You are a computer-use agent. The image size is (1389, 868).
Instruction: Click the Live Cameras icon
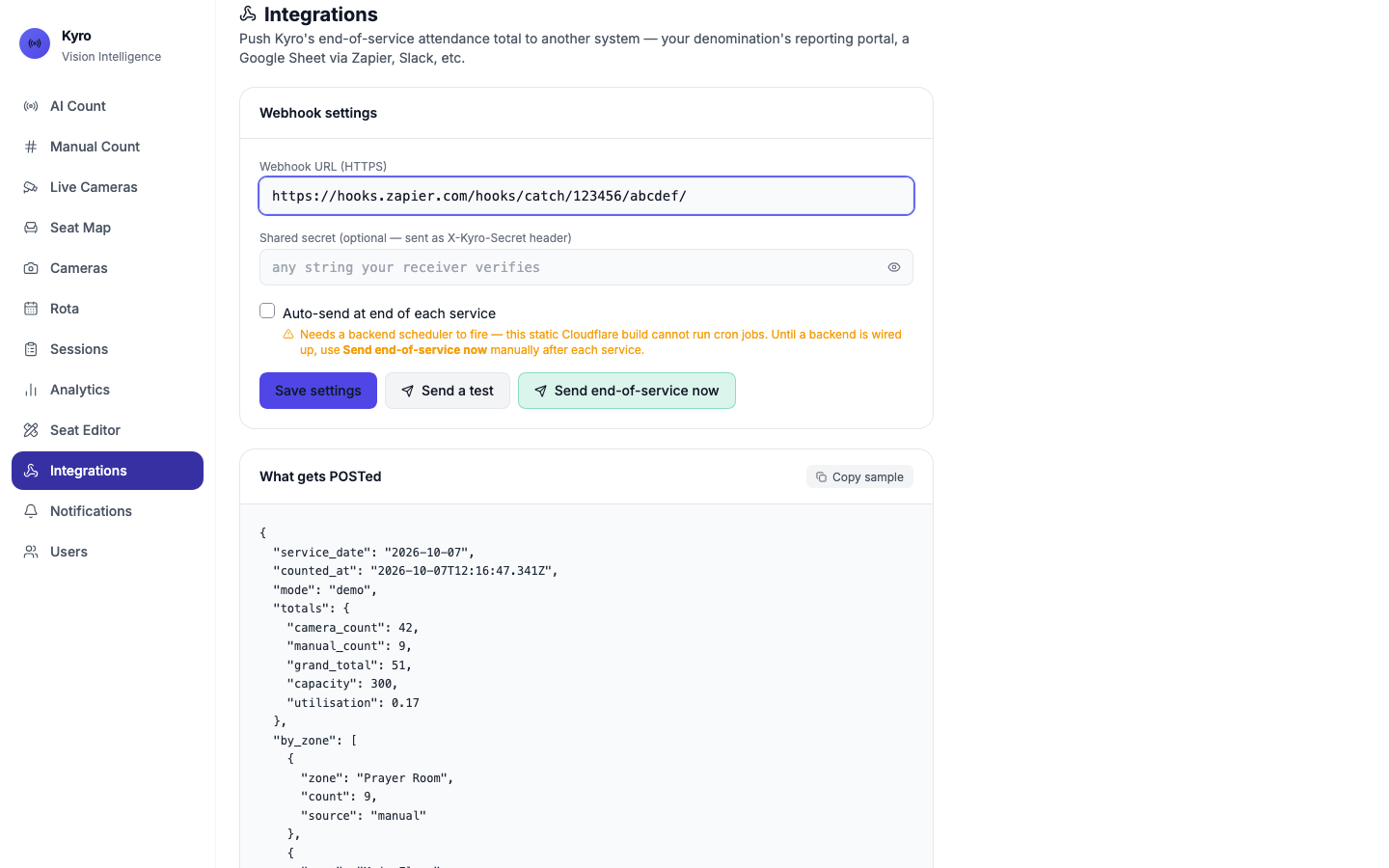click(31, 187)
